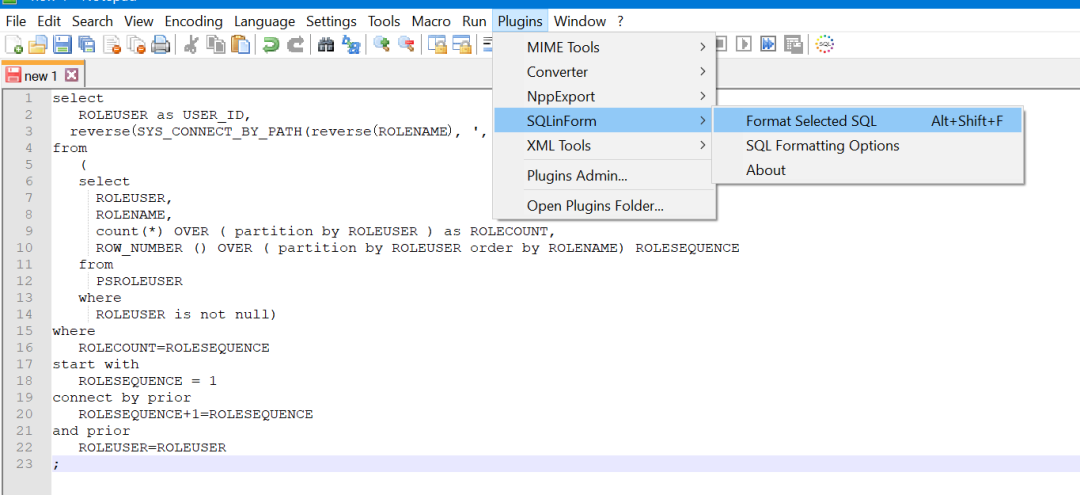
Task: Click 'ROLEUSER is not null)' text
Action: coord(186,315)
